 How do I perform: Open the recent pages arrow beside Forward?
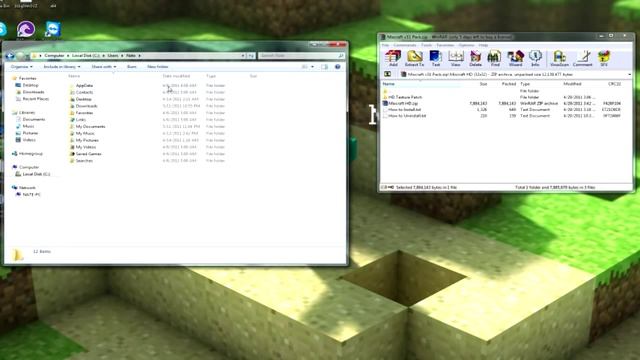(x=28, y=56)
